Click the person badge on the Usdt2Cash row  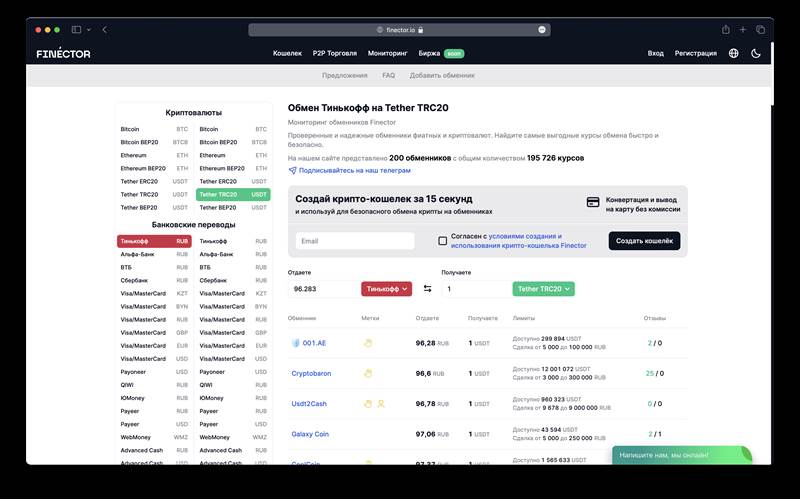coord(380,404)
